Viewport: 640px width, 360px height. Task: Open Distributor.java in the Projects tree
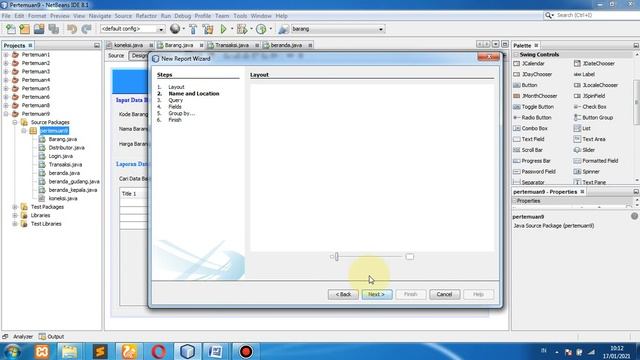tap(66, 148)
